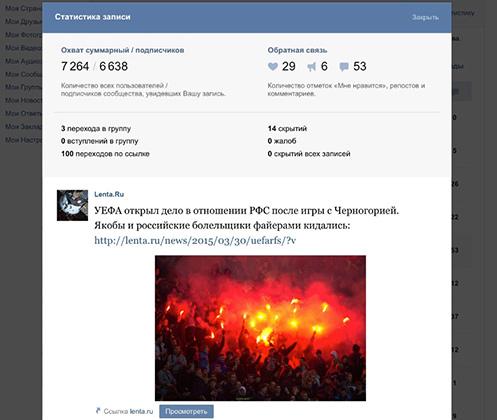Click the 14 скрытий statistic
The image size is (497, 420).
point(287,129)
